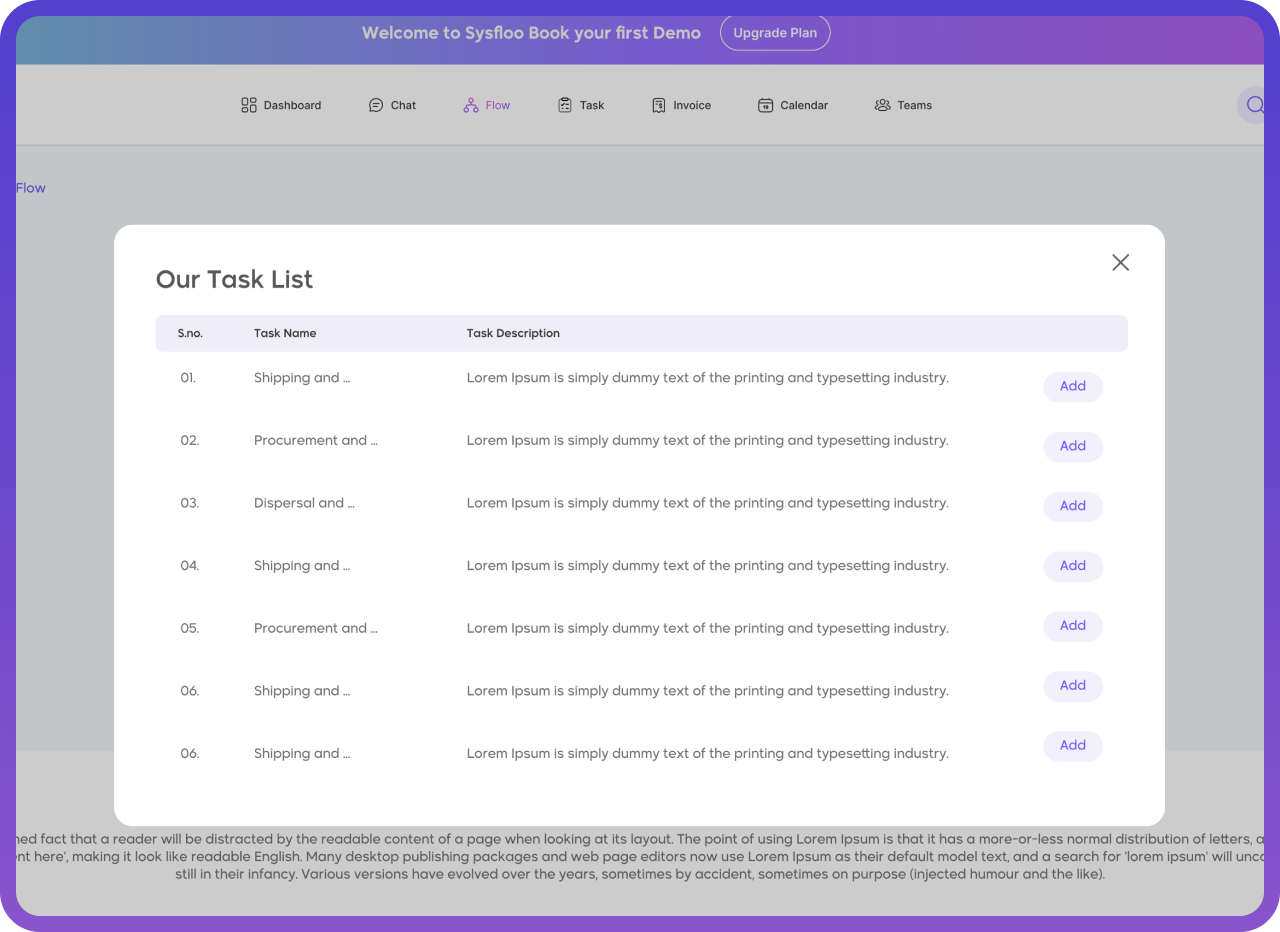This screenshot has width=1280, height=932.
Task: Close the Our Task List dialog
Action: (x=1121, y=262)
